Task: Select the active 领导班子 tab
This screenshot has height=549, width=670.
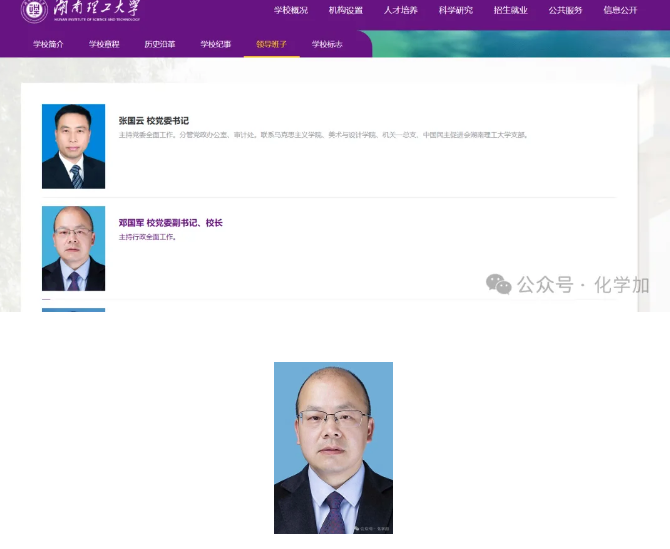Action: tap(271, 44)
